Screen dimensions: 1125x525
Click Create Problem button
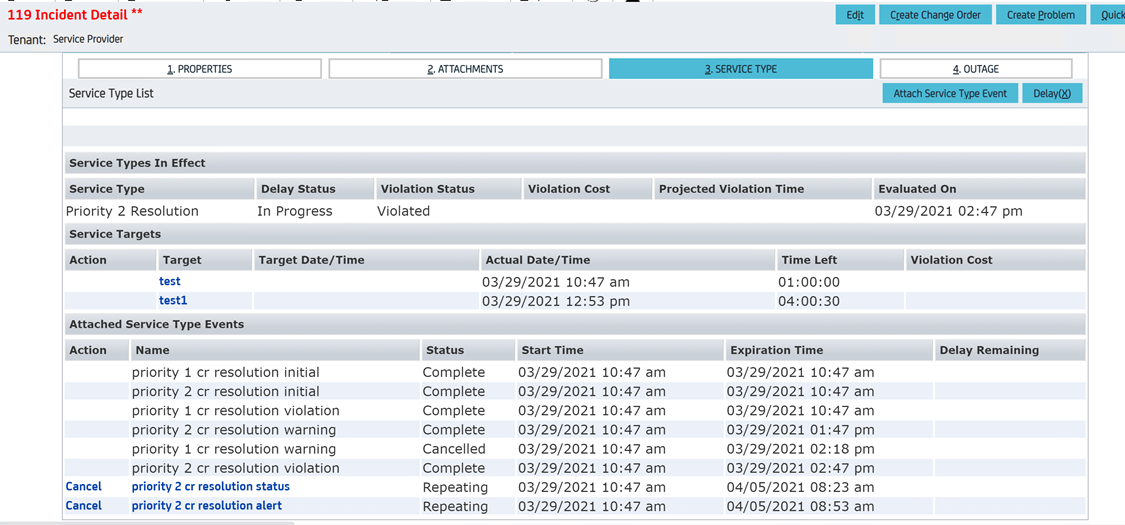point(1040,15)
